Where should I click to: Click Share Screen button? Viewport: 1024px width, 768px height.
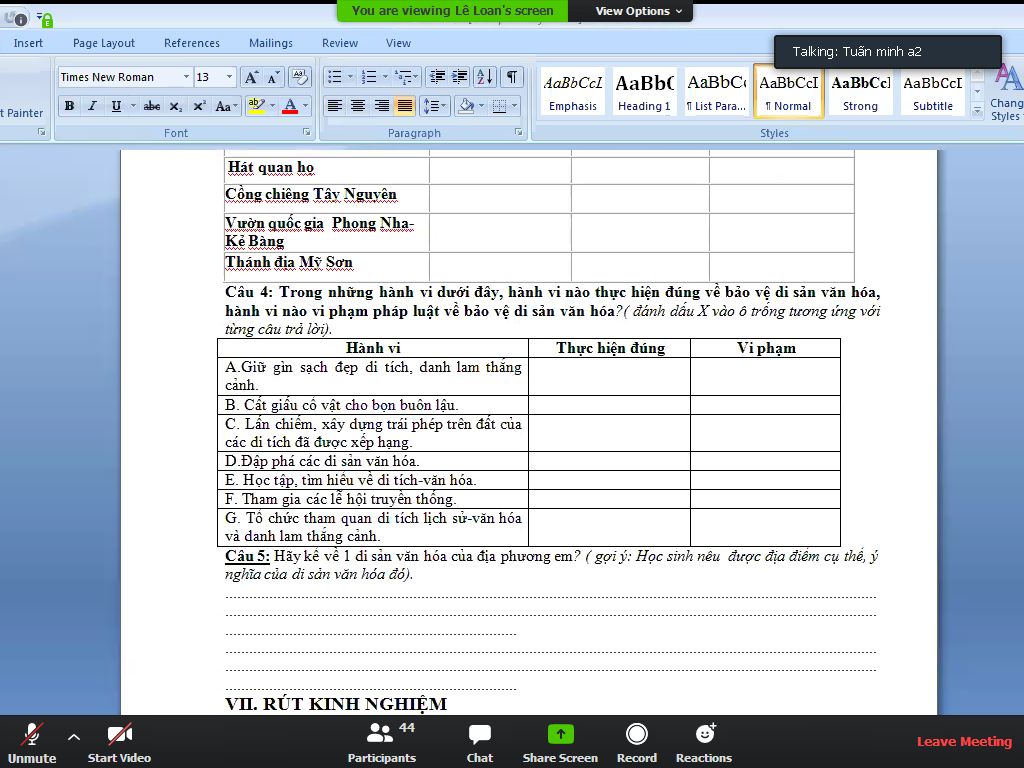tap(560, 743)
